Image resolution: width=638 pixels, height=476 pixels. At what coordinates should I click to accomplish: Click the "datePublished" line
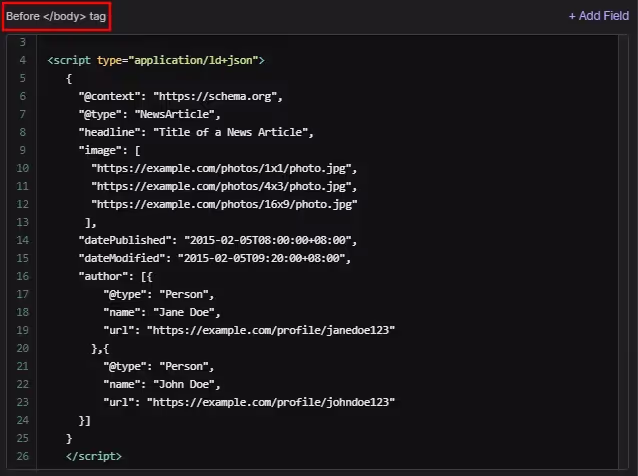tap(218, 240)
